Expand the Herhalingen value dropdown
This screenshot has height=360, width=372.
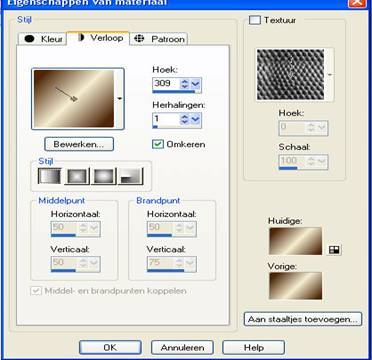195,119
